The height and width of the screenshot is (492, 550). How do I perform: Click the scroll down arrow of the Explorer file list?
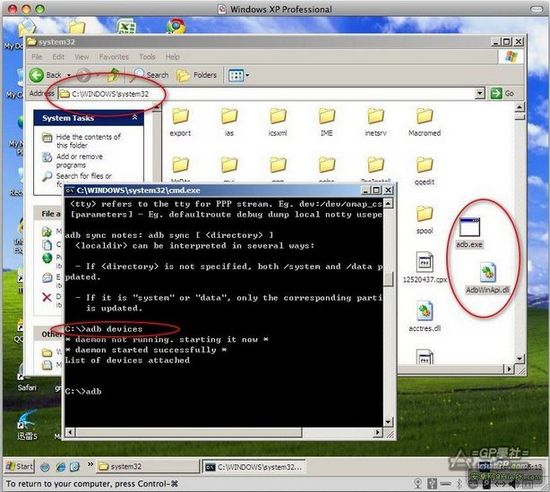point(520,358)
